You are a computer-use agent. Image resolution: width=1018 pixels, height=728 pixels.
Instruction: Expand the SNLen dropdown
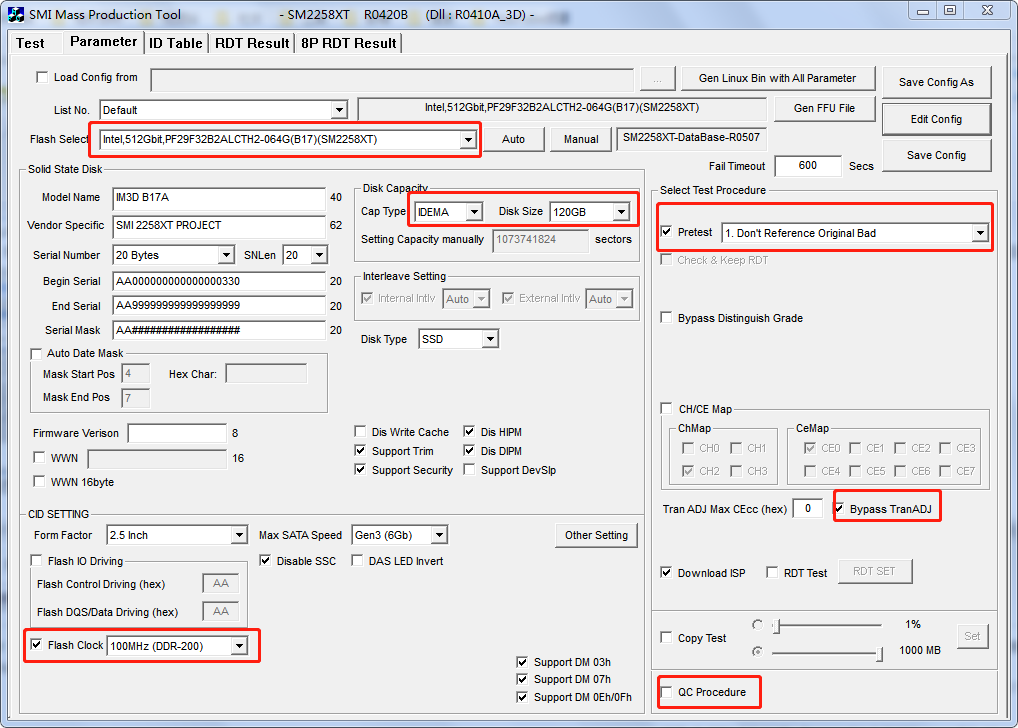(319, 255)
